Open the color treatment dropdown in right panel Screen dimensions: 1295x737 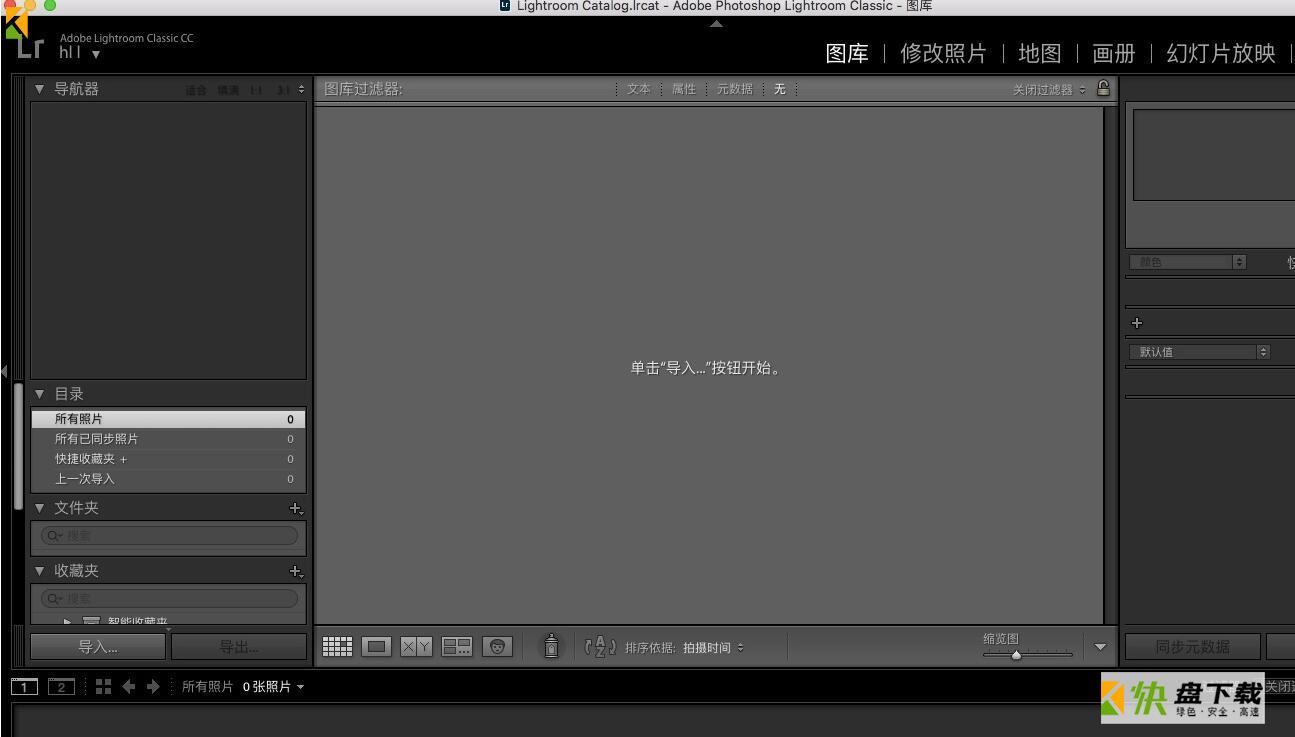(1188, 262)
